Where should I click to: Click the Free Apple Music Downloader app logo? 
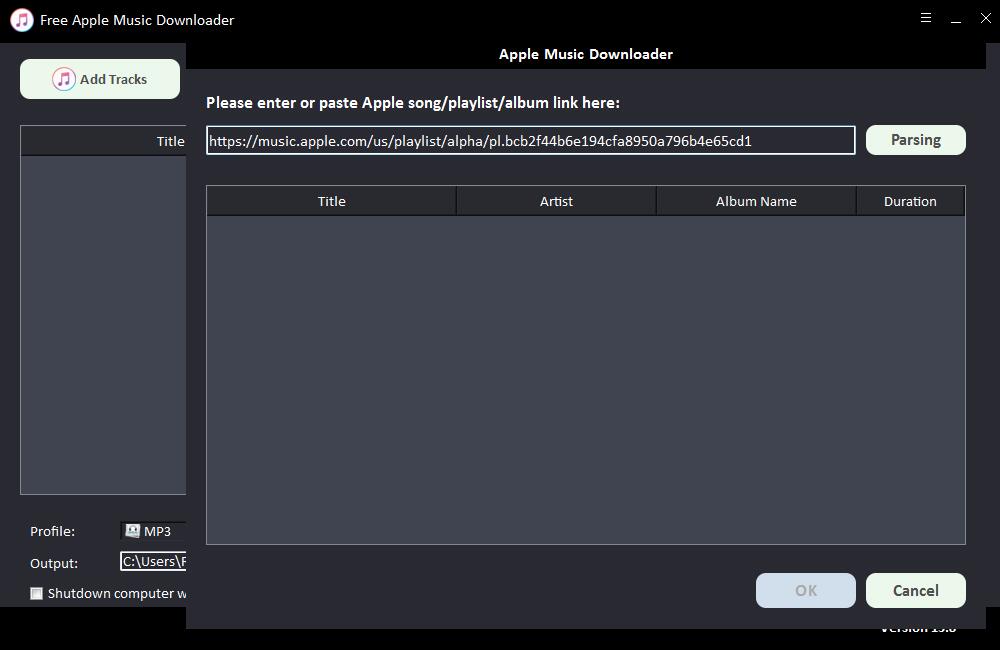pyautogui.click(x=22, y=20)
